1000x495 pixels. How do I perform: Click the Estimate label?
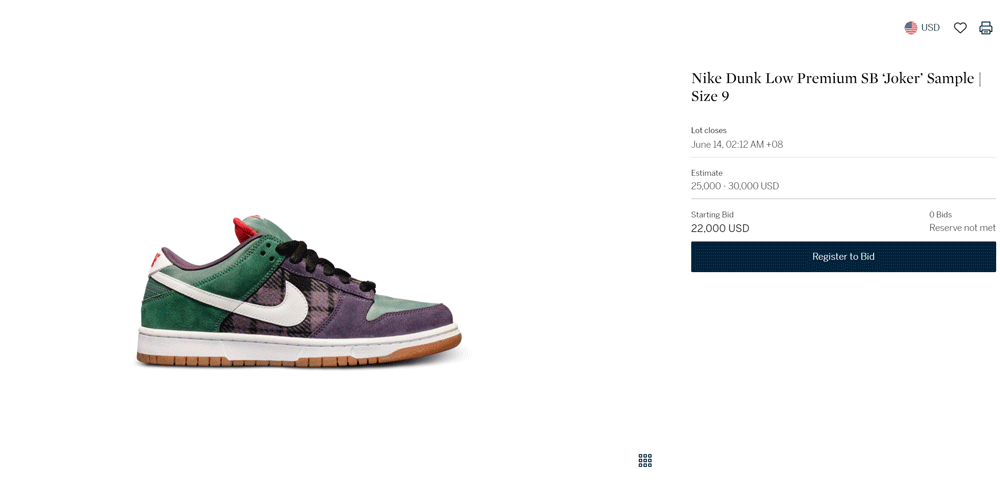point(707,173)
